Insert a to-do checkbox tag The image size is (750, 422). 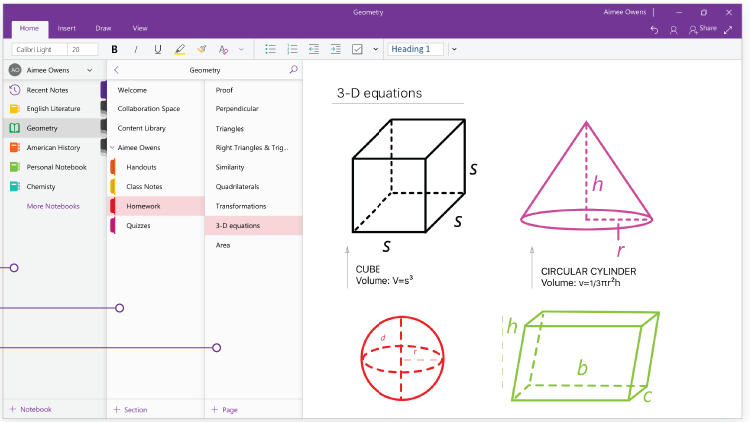[357, 49]
